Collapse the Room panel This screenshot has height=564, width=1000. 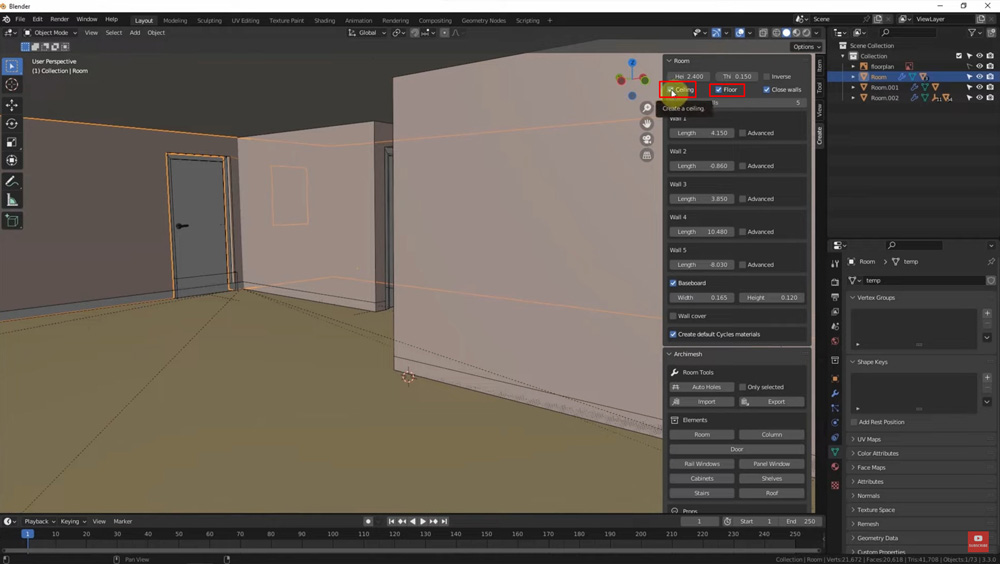coord(669,61)
